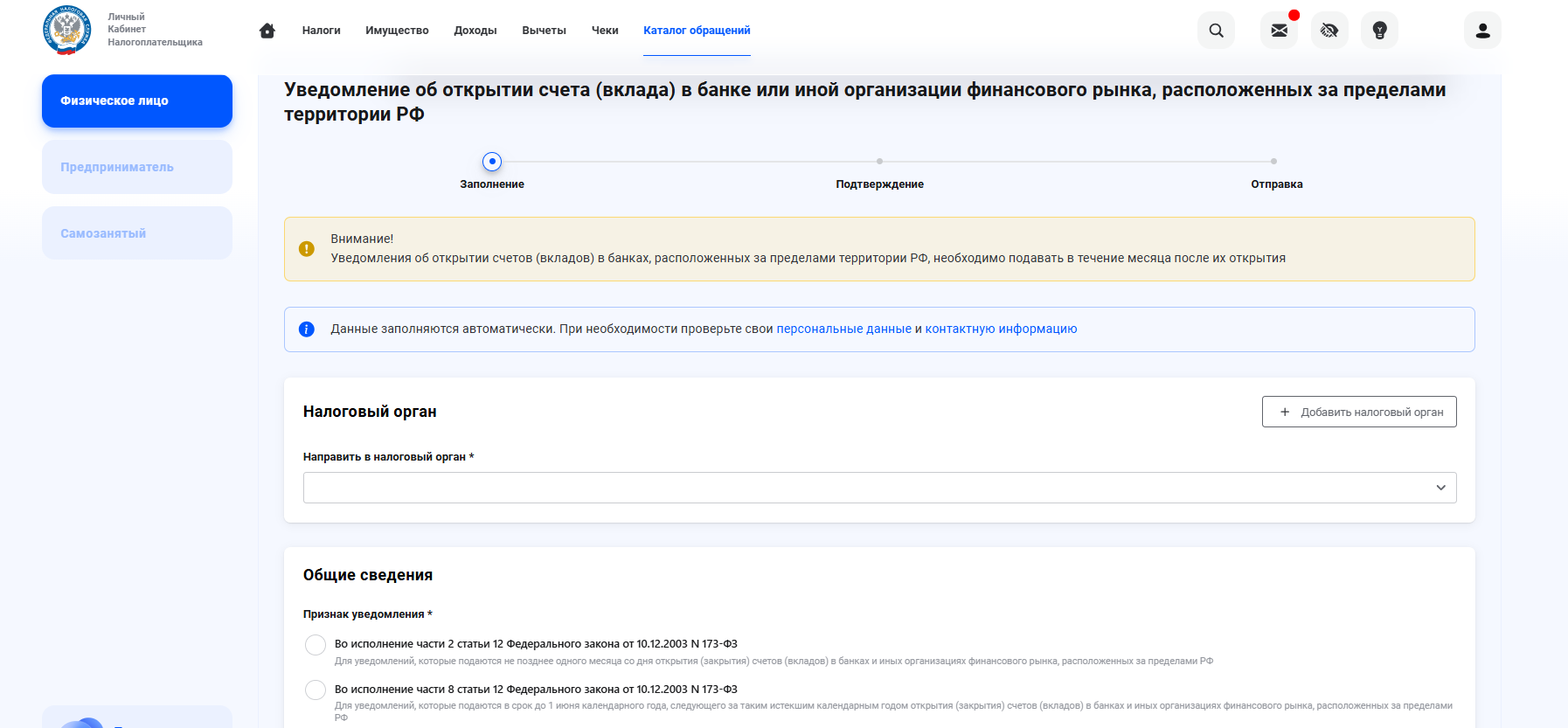This screenshot has width=1568, height=728.
Task: Open the Доходы menu
Action: tap(475, 31)
